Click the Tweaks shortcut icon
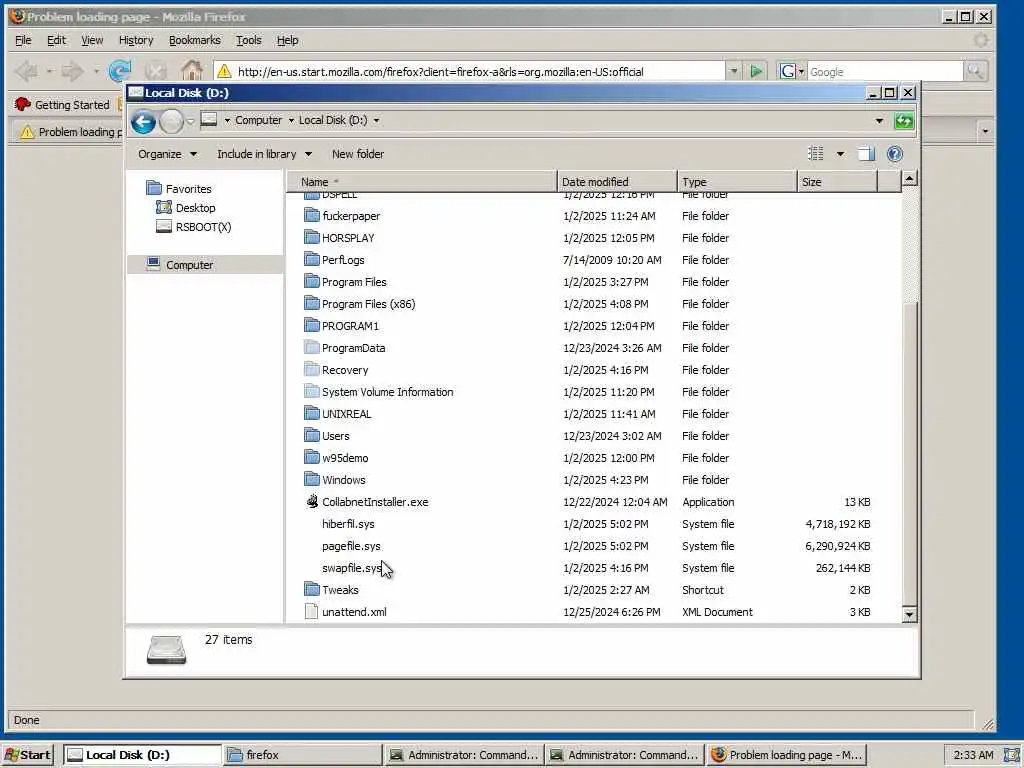Screen dimensions: 1024x768 pyautogui.click(x=312, y=590)
